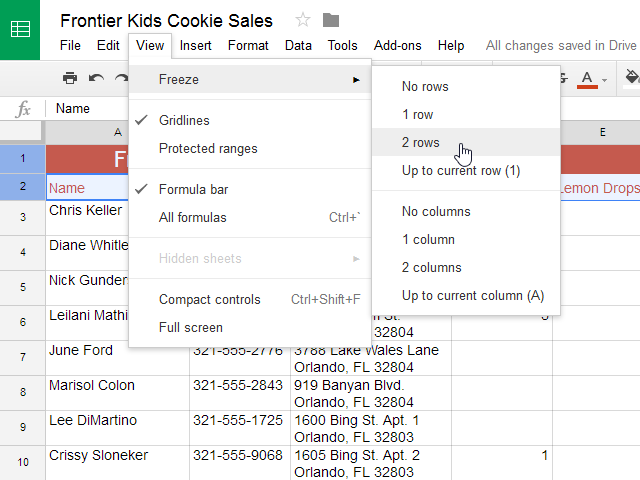Star the Frontier Kids Cookie Sales document
Screen dimensions: 640x480
[x=304, y=20]
